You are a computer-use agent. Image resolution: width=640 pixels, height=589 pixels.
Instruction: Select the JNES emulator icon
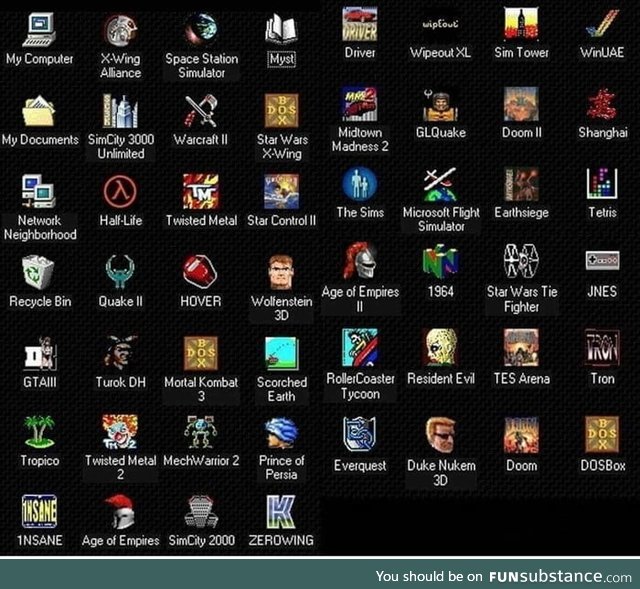coord(602,260)
